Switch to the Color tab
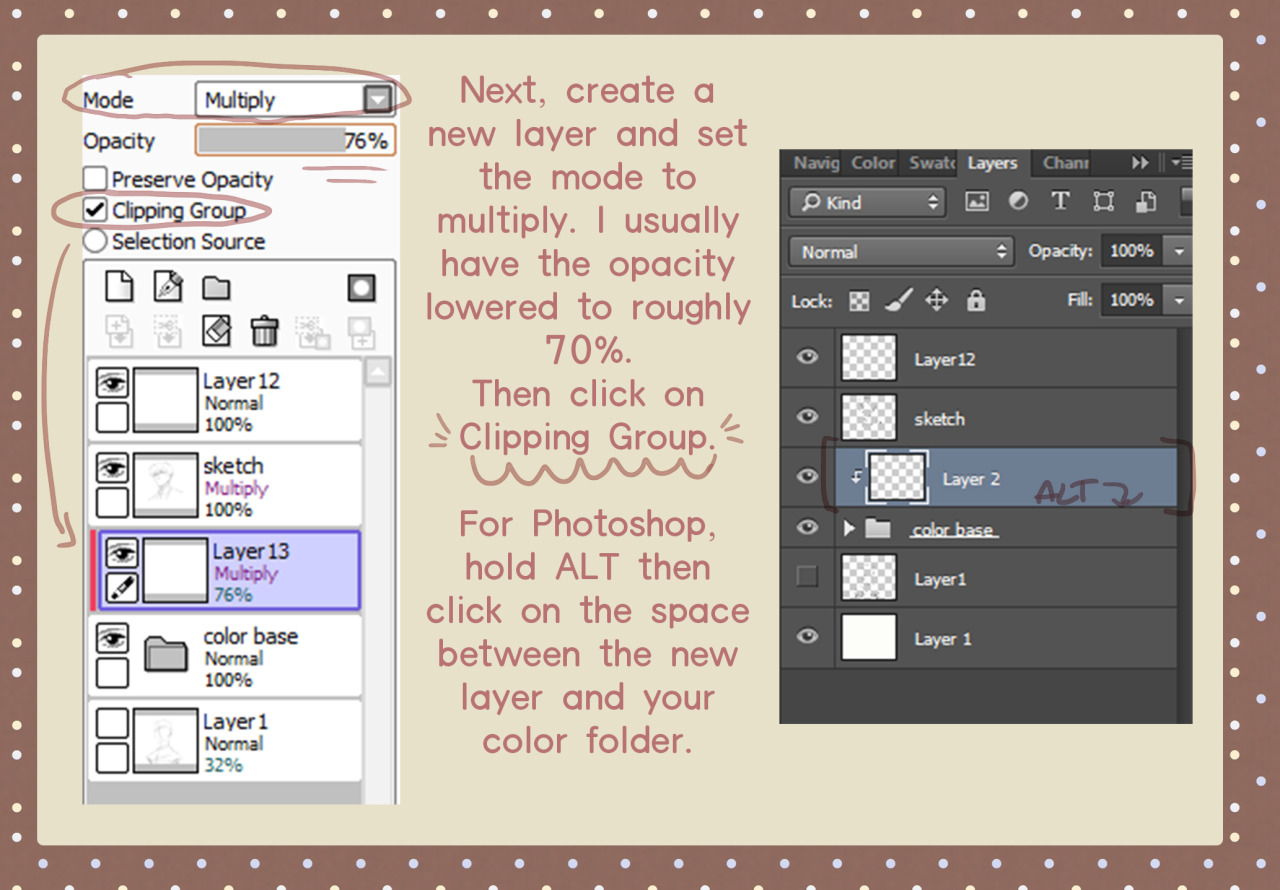This screenshot has height=890, width=1280. click(x=873, y=163)
